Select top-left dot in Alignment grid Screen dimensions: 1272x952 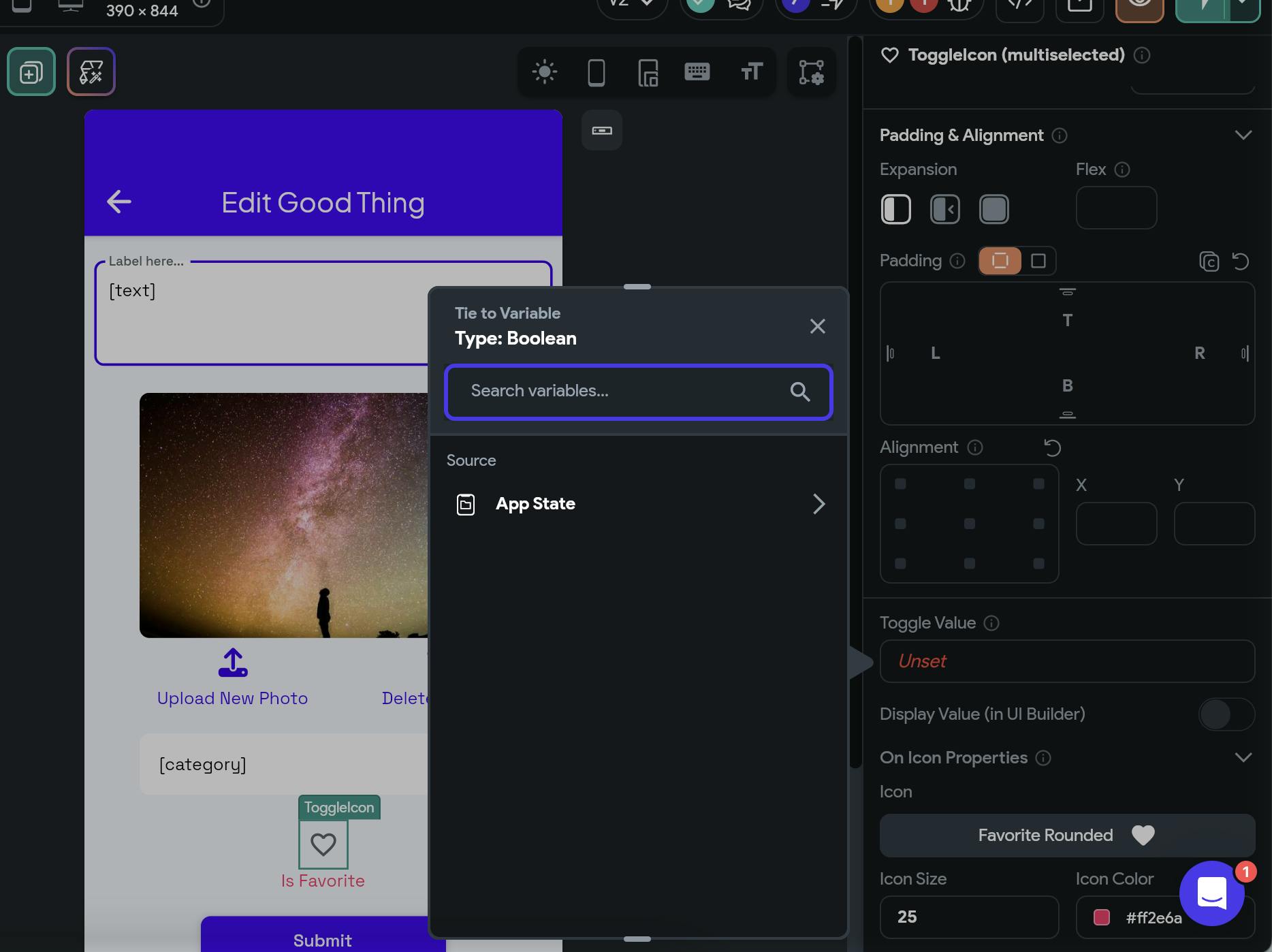pos(900,484)
